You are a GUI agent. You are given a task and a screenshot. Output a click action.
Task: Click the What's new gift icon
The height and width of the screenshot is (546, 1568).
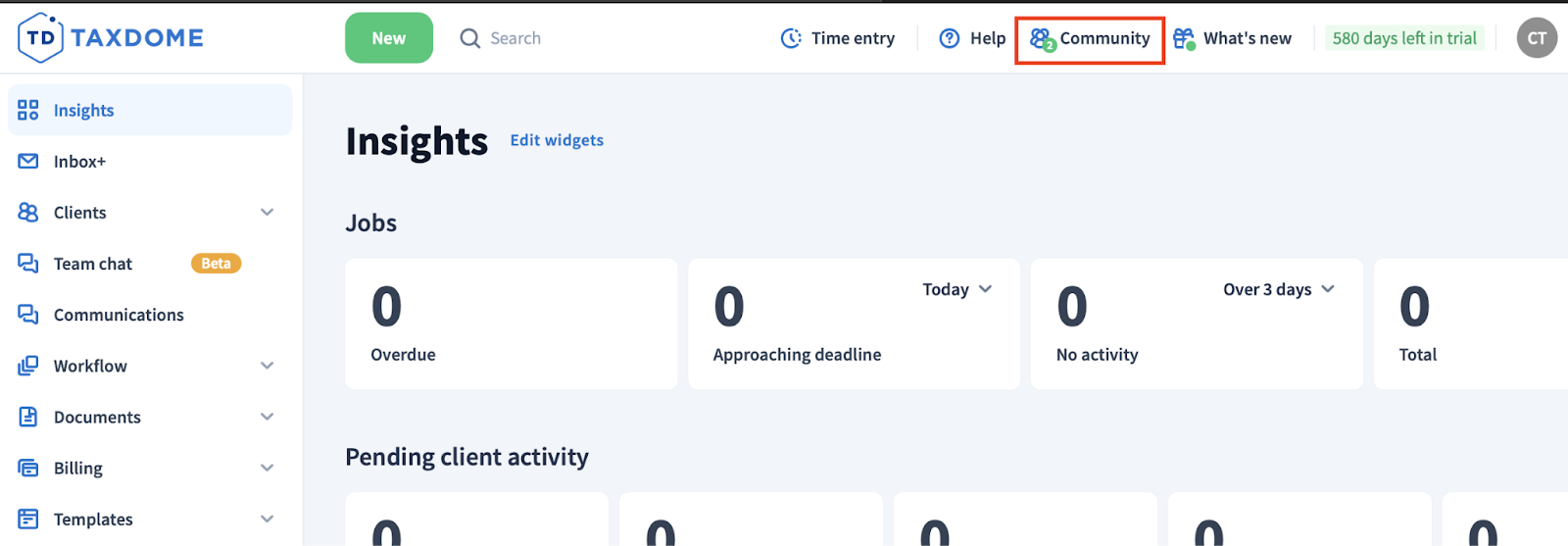[x=1184, y=38]
